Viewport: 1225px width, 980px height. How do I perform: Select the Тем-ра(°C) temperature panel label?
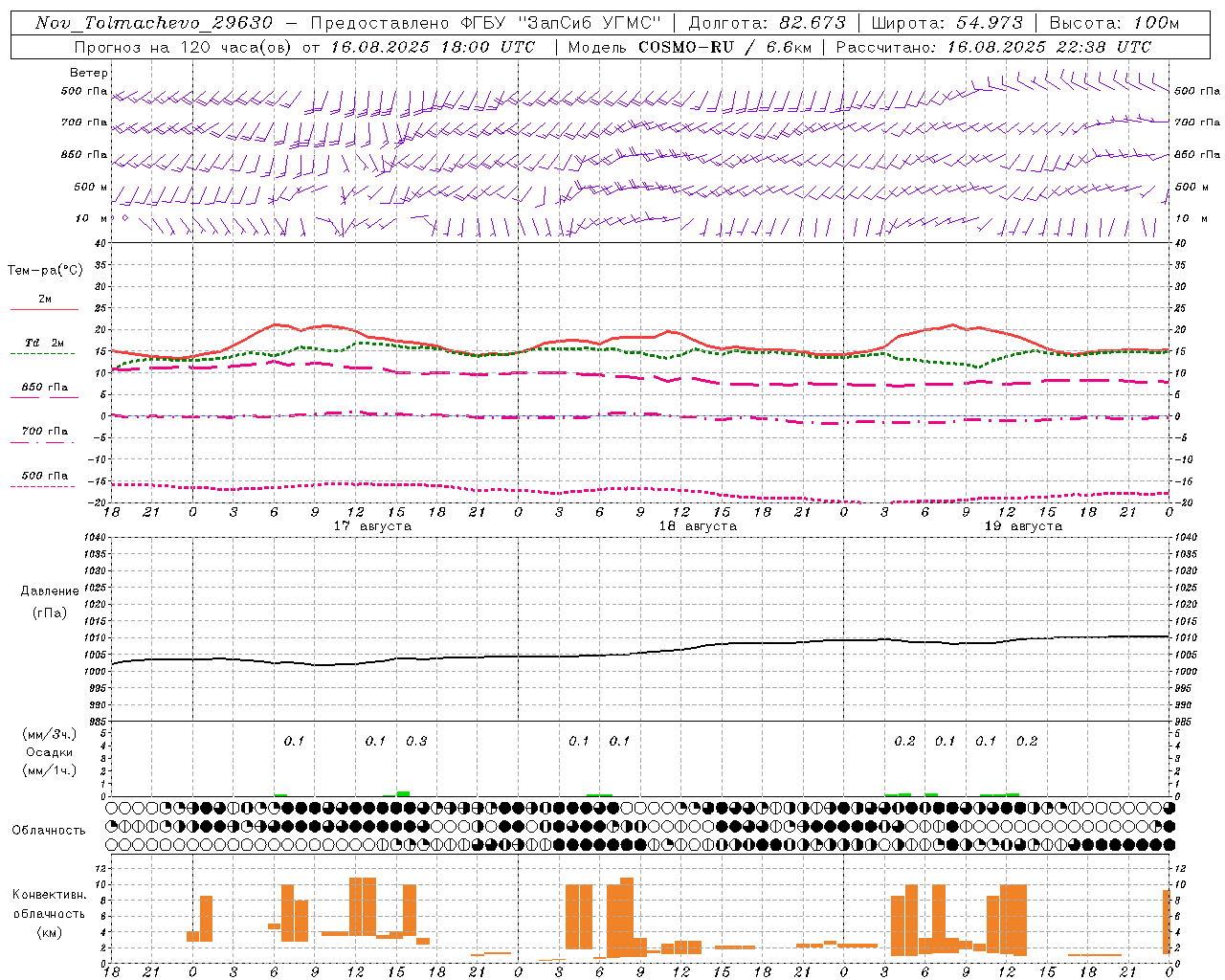pyautogui.click(x=46, y=271)
